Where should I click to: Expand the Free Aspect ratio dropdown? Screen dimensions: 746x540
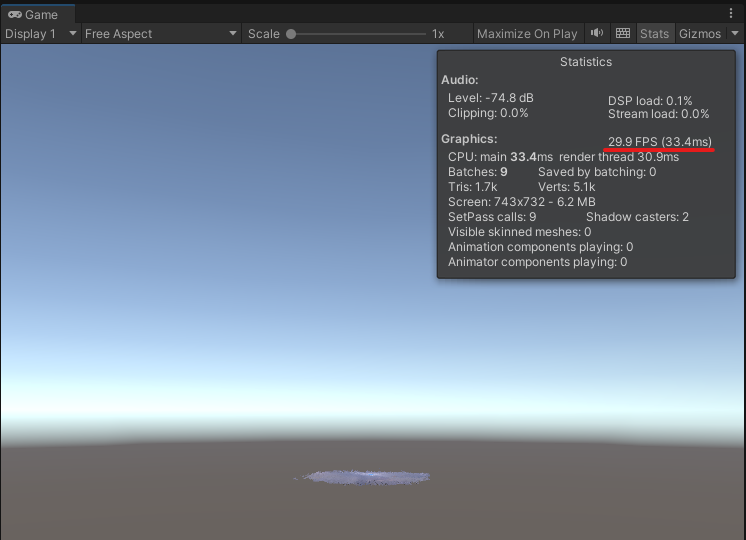click(161, 33)
